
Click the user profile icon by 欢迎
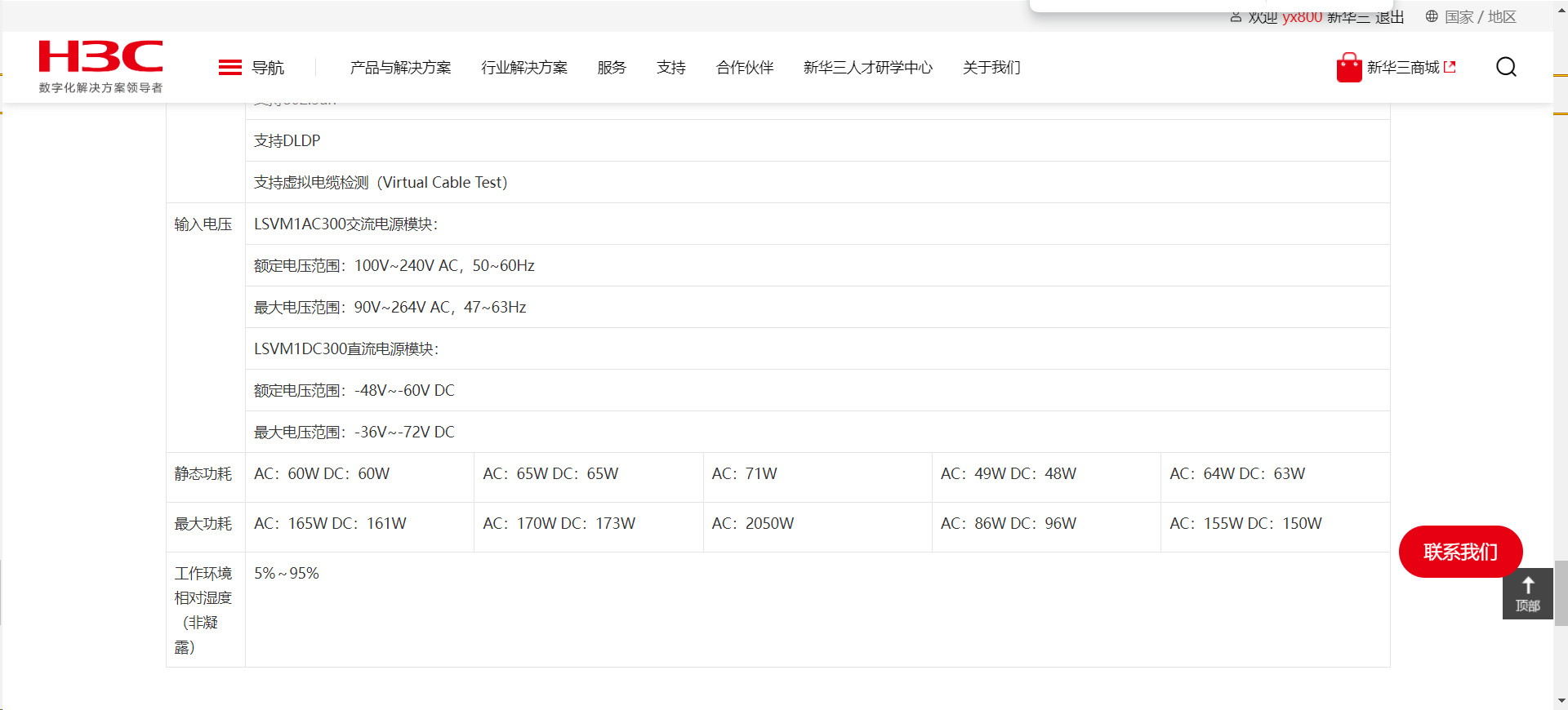click(1236, 17)
